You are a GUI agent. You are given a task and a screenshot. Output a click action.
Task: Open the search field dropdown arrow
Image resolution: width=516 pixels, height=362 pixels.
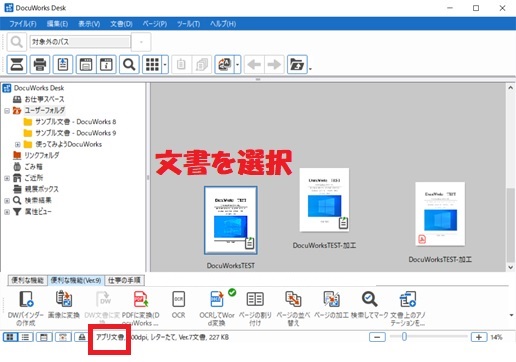pos(141,42)
